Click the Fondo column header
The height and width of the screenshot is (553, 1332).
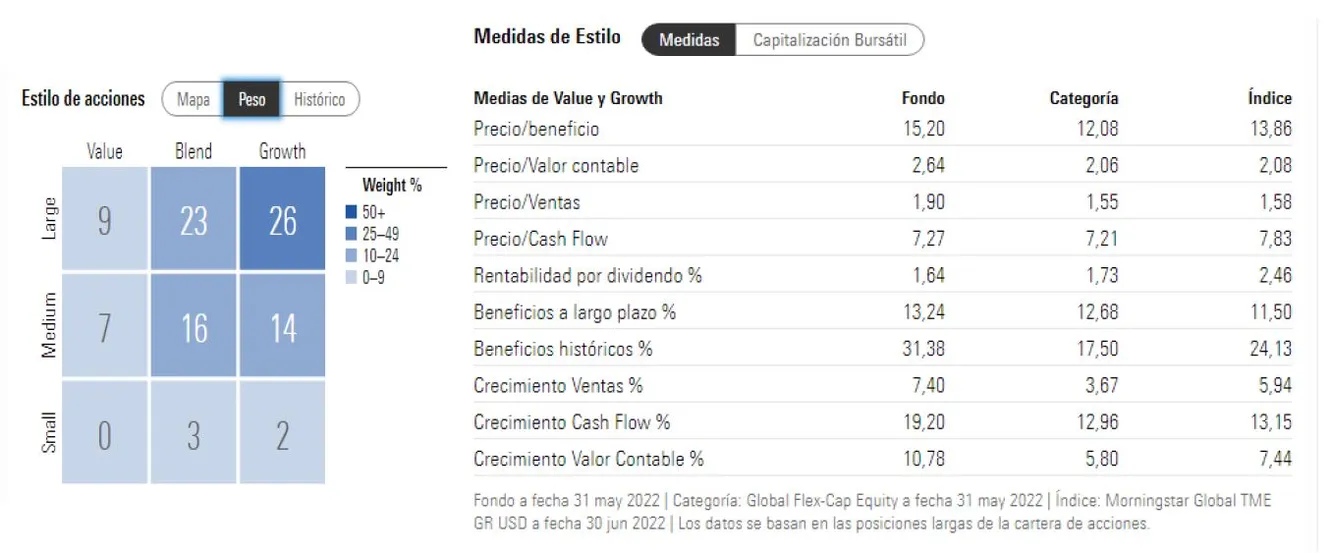coord(922,98)
